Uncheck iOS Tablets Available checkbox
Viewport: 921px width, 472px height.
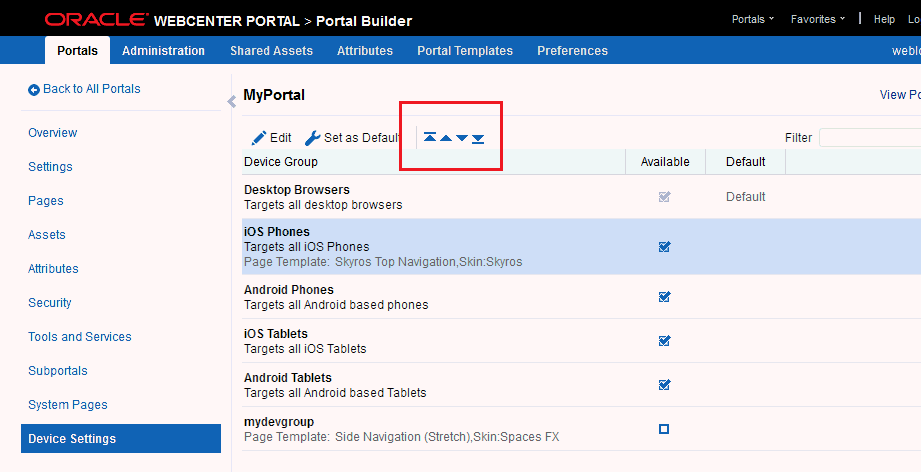[x=664, y=340]
